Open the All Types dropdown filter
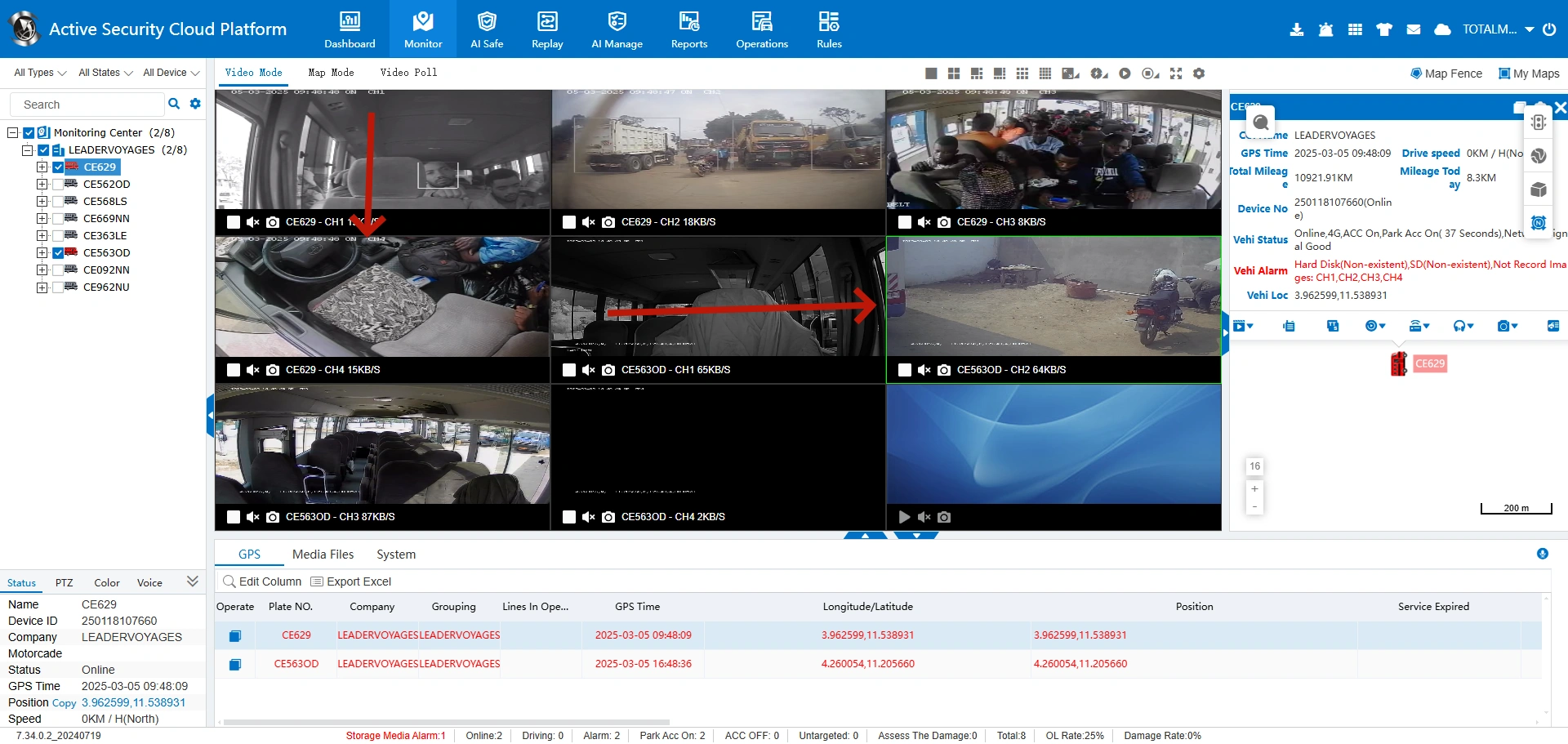 [39, 73]
